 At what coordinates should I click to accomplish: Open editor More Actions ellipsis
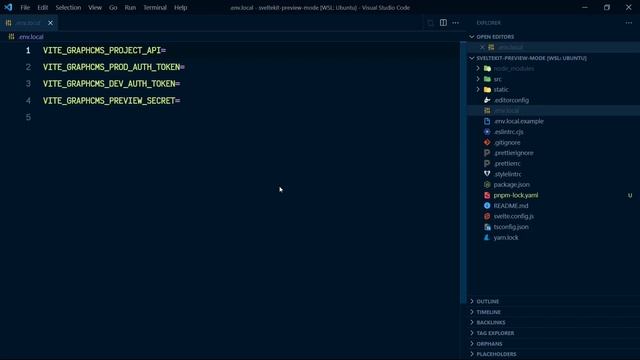pyautogui.click(x=456, y=23)
